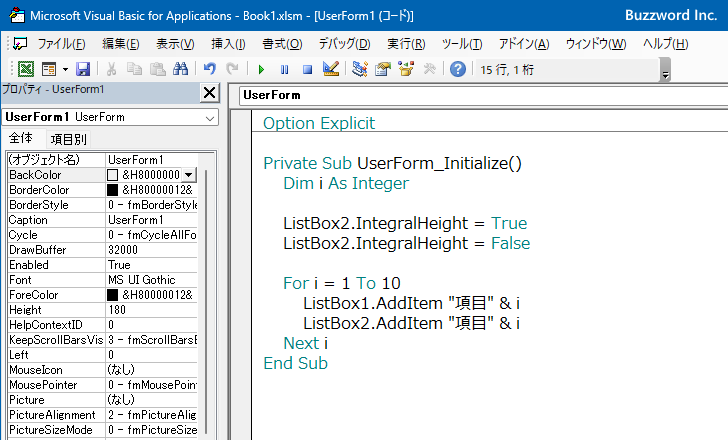Select the Cycle property row
The width and height of the screenshot is (728, 440).
103,235
